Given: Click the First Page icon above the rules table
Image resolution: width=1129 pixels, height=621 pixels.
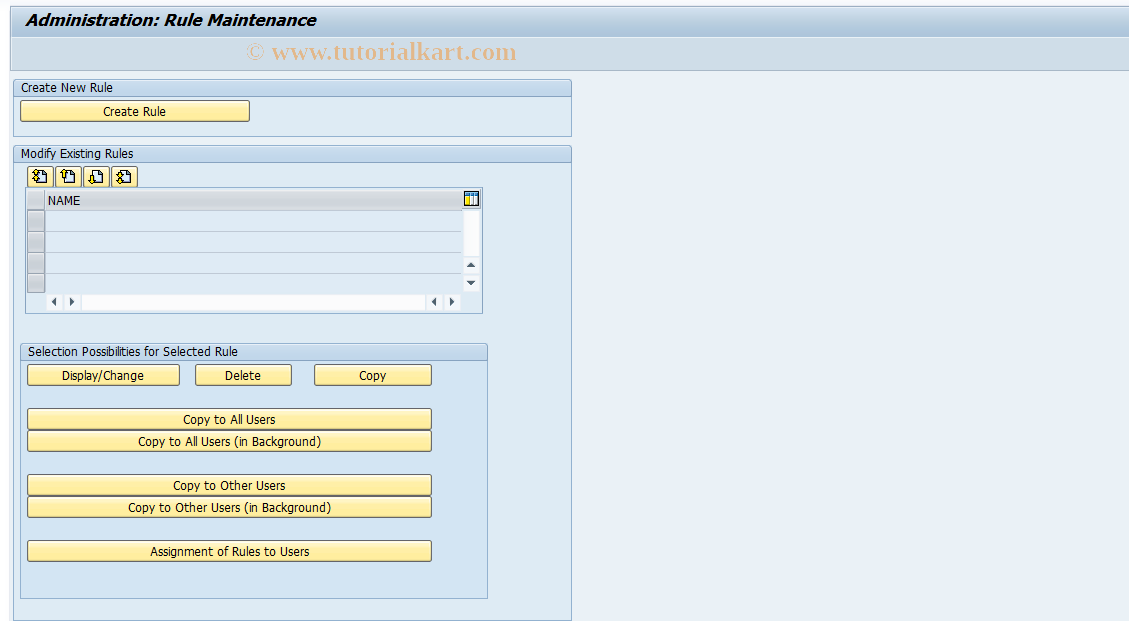Looking at the screenshot, I should (x=40, y=177).
